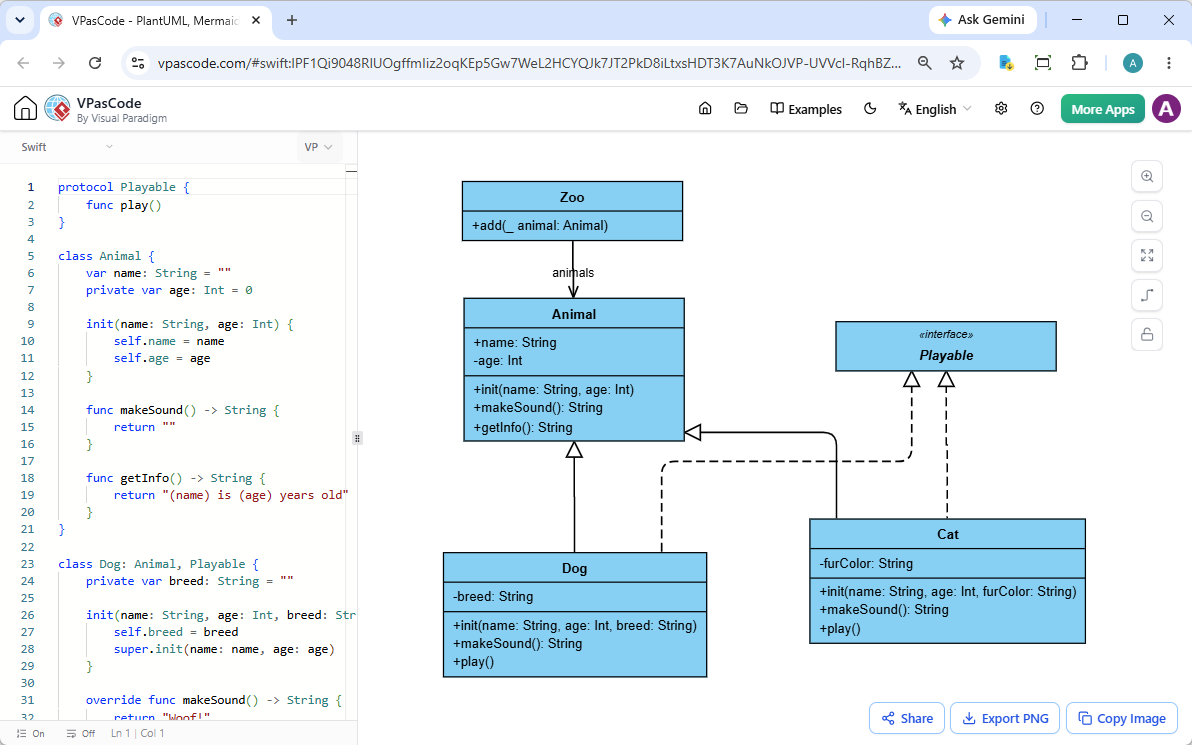The height and width of the screenshot is (745, 1192).
Task: Select the Zoo class box header
Action: point(572,197)
